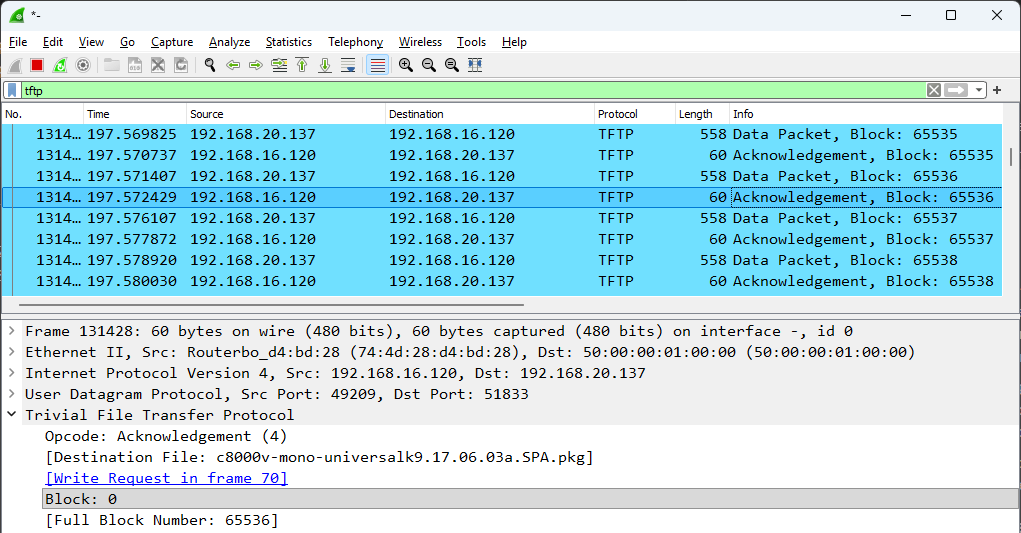Toggle packet colorization rules button
This screenshot has width=1021, height=533.
click(378, 65)
